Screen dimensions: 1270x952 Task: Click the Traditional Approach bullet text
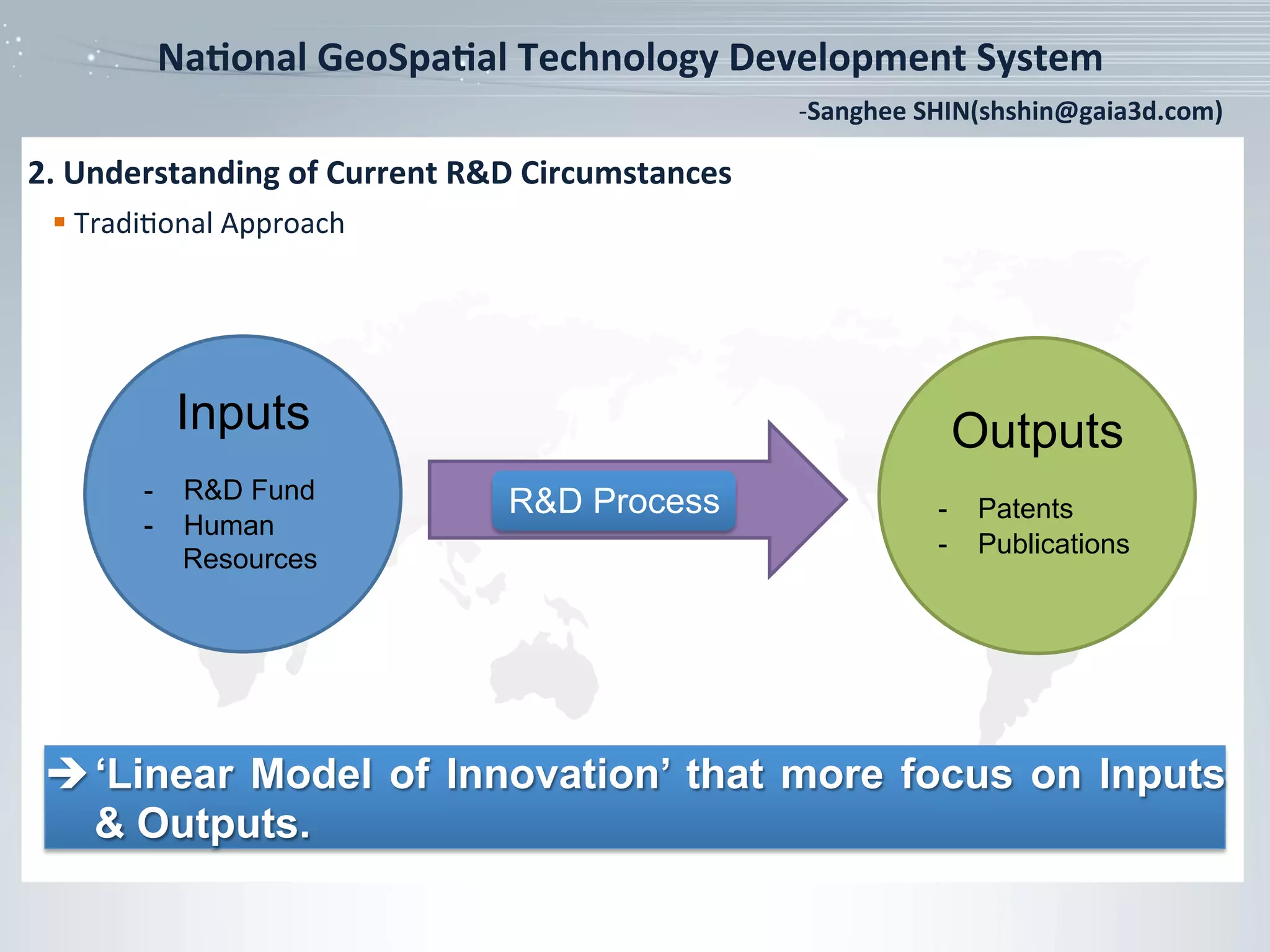(x=209, y=223)
